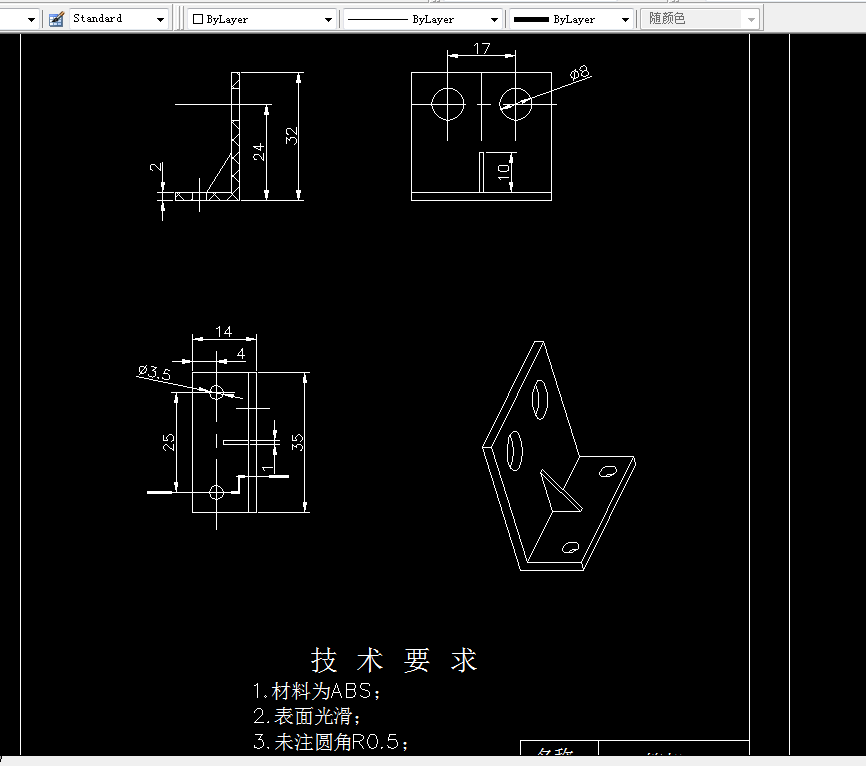Select the 35 dimension text

[x=297, y=442]
